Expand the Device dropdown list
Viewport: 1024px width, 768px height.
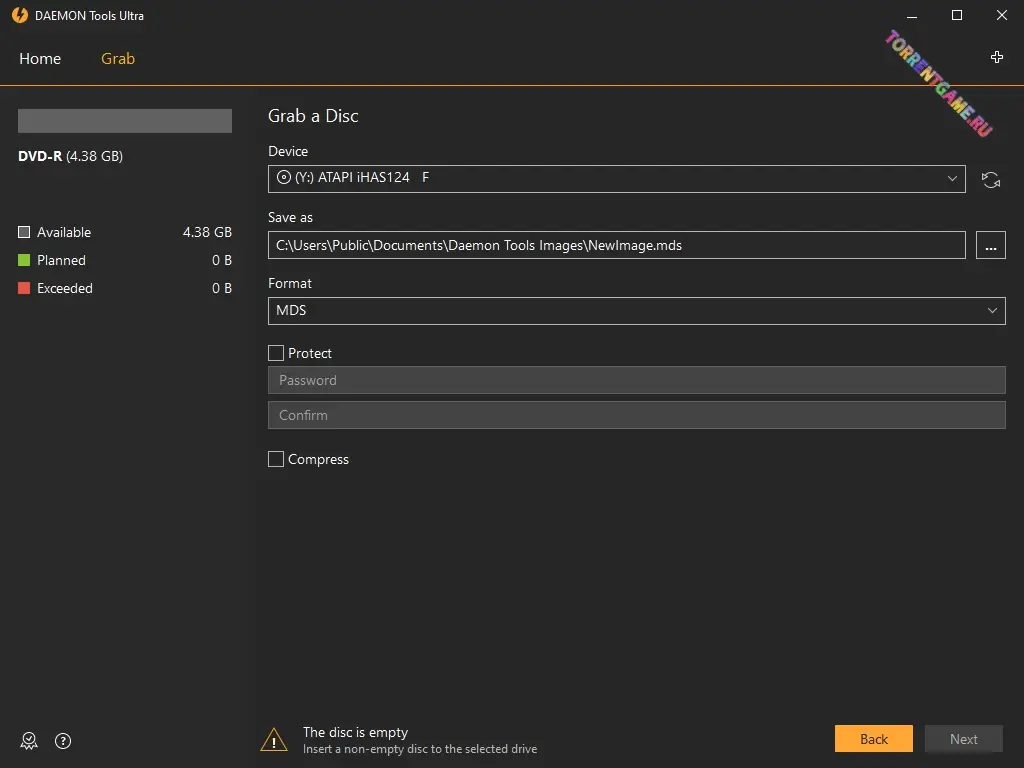(952, 179)
